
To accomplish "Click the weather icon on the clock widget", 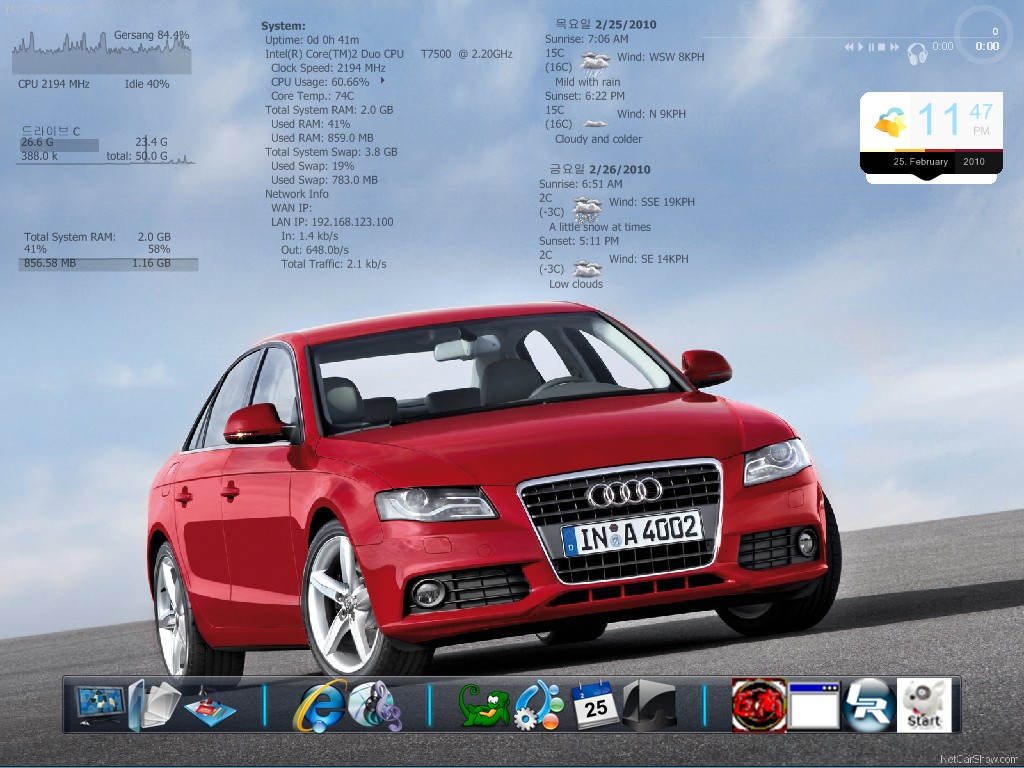I will pyautogui.click(x=891, y=122).
